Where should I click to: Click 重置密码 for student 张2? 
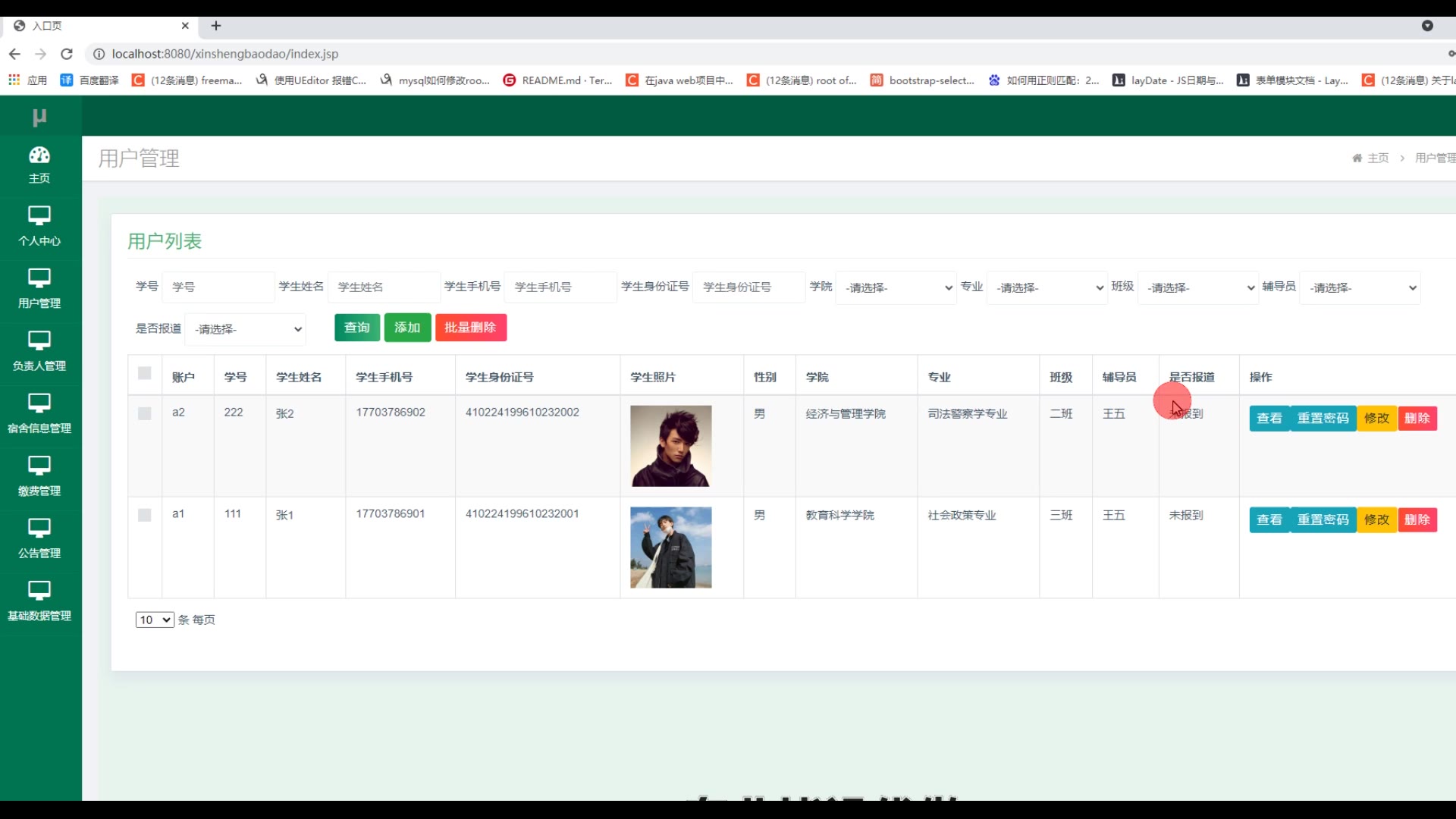1323,419
